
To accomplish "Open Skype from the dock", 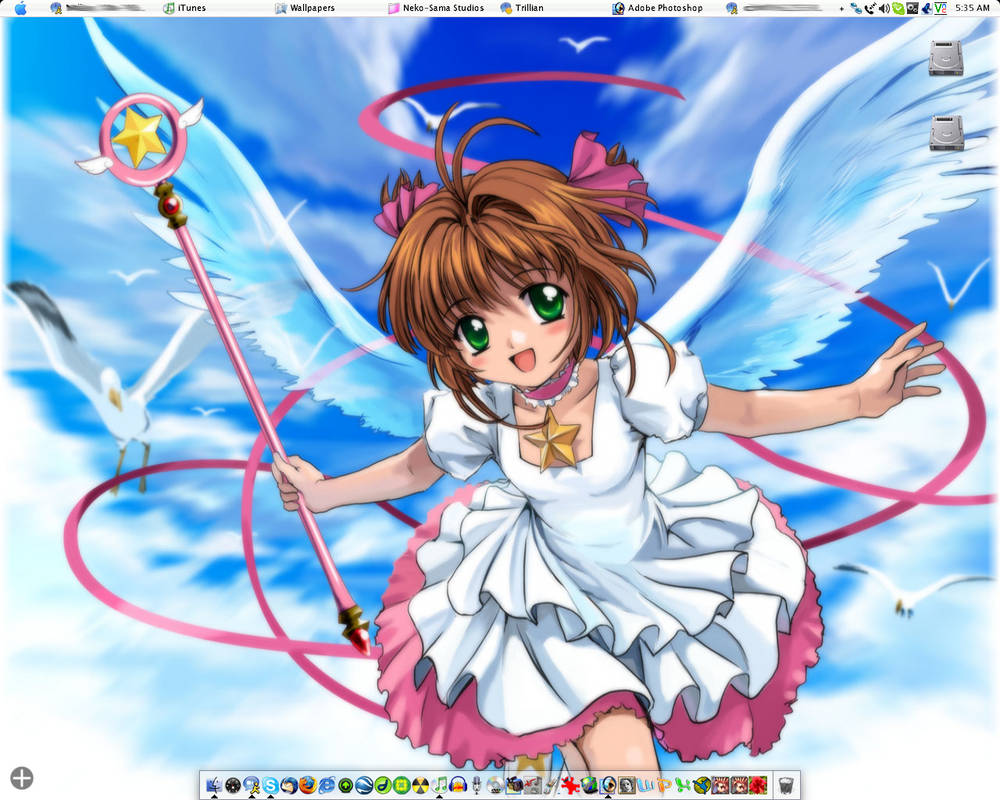I will coord(270,785).
